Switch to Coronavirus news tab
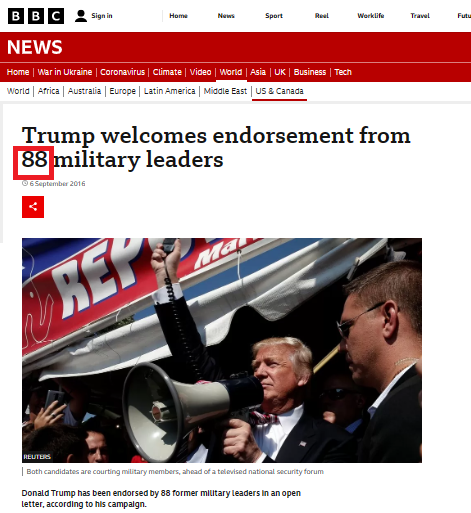 click(x=122, y=72)
